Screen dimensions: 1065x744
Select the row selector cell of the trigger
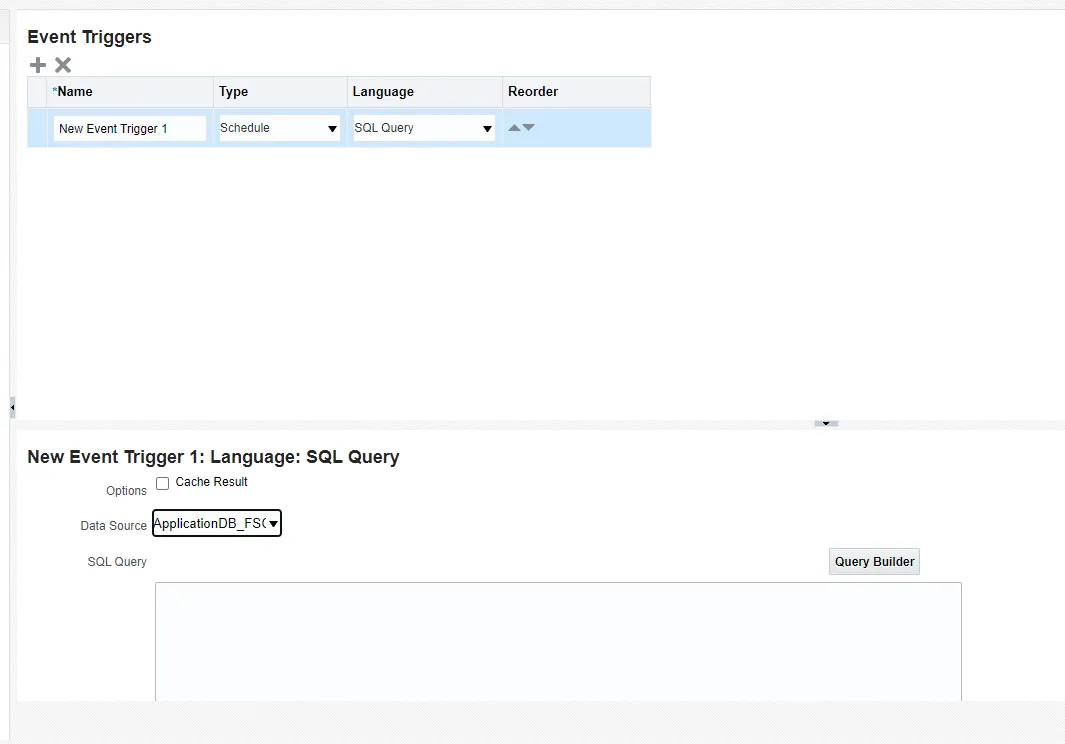pyautogui.click(x=38, y=128)
